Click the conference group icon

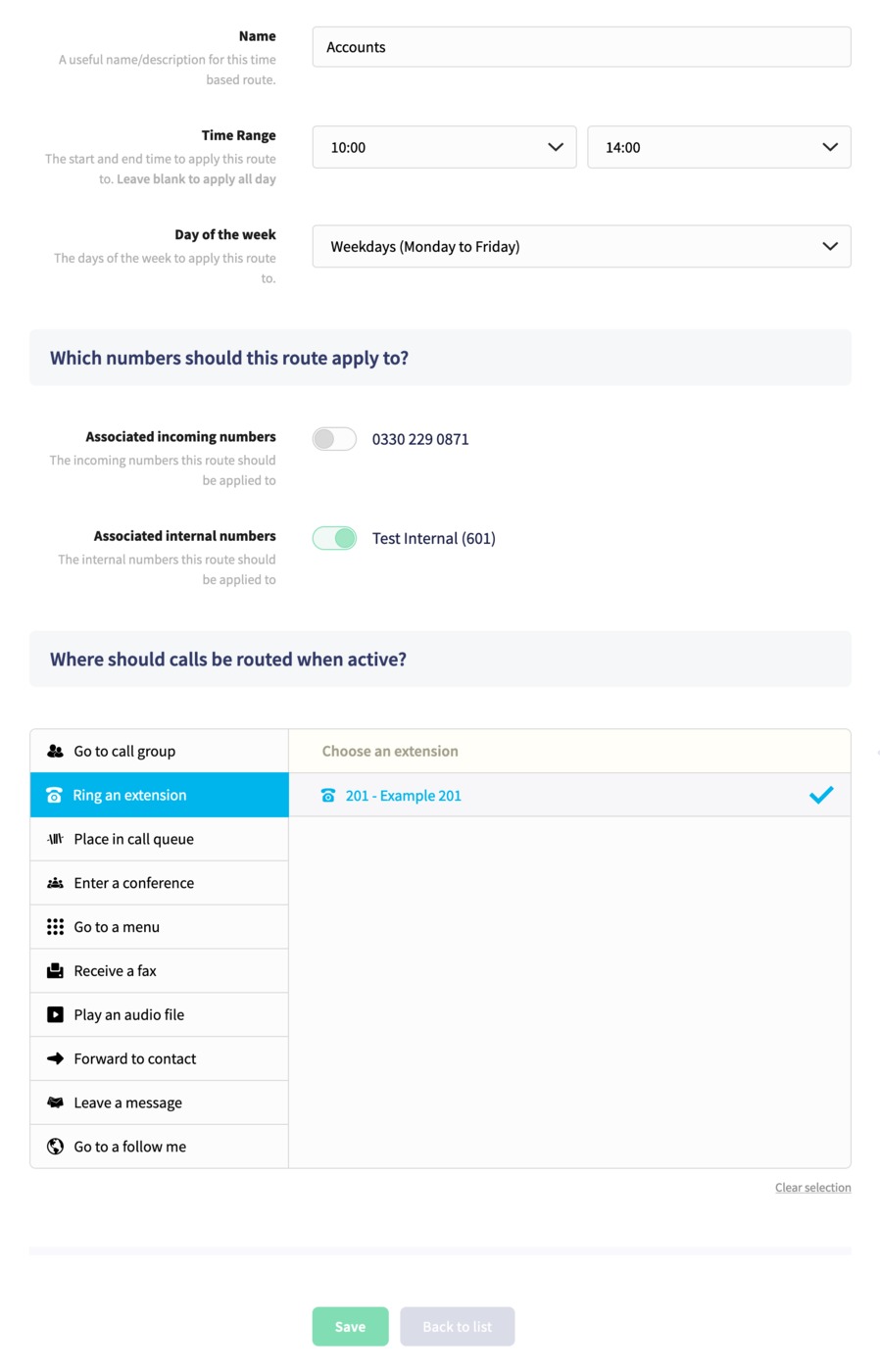click(55, 883)
